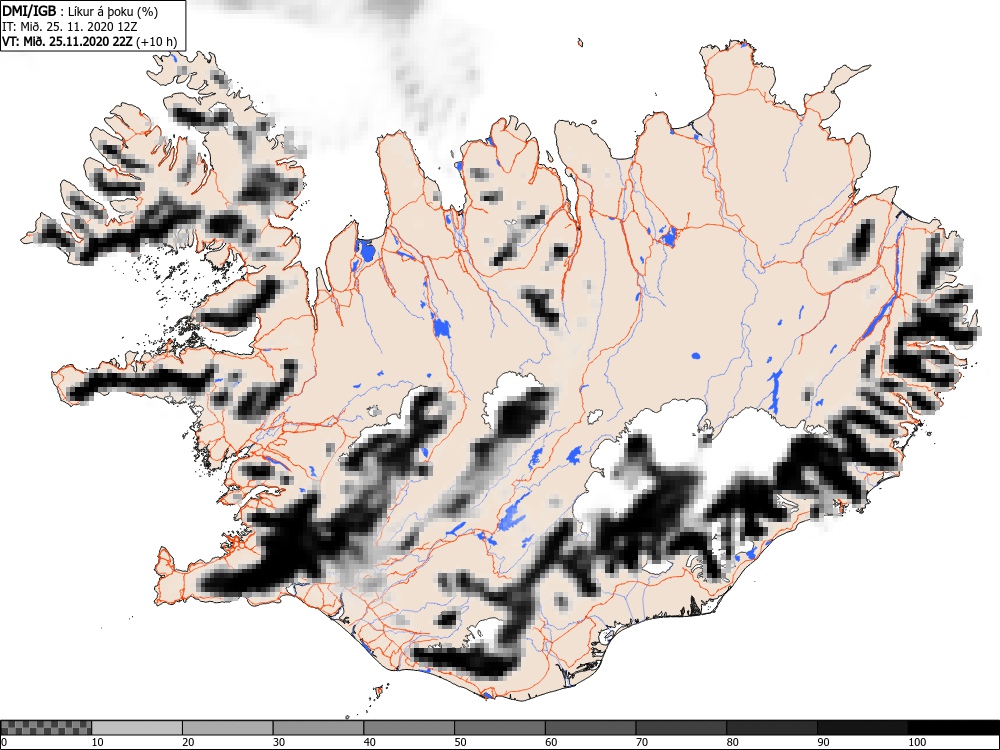
Task: Click the legend label '80'
Action: (x=732, y=742)
